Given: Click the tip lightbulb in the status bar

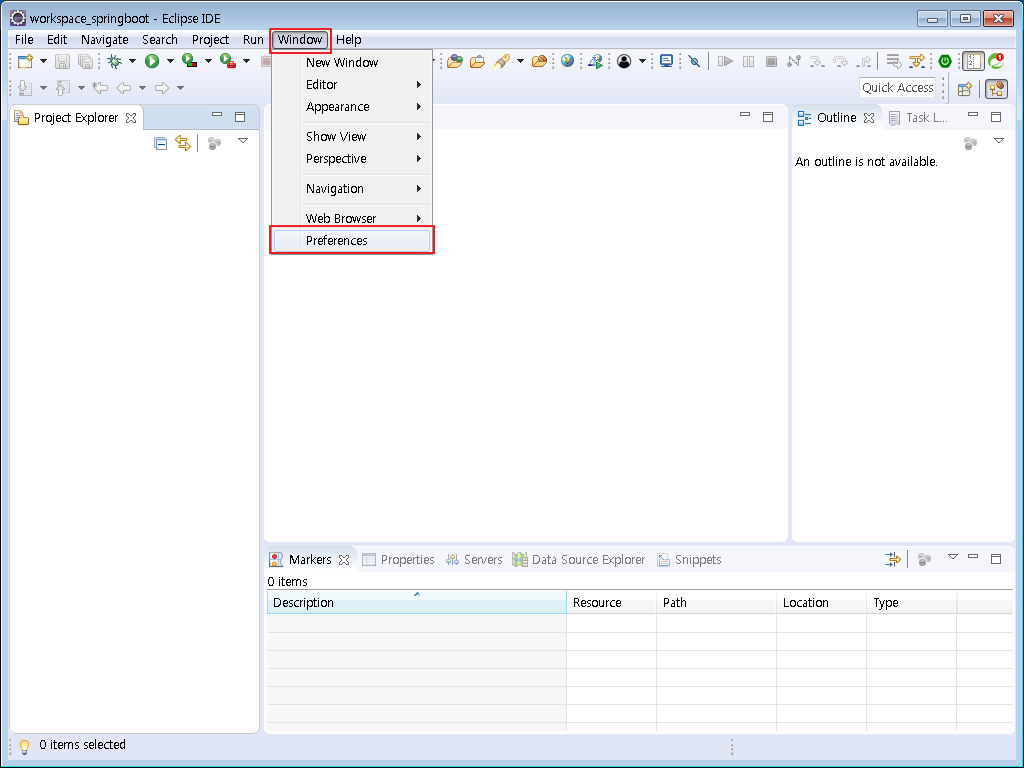Looking at the screenshot, I should coord(24,746).
